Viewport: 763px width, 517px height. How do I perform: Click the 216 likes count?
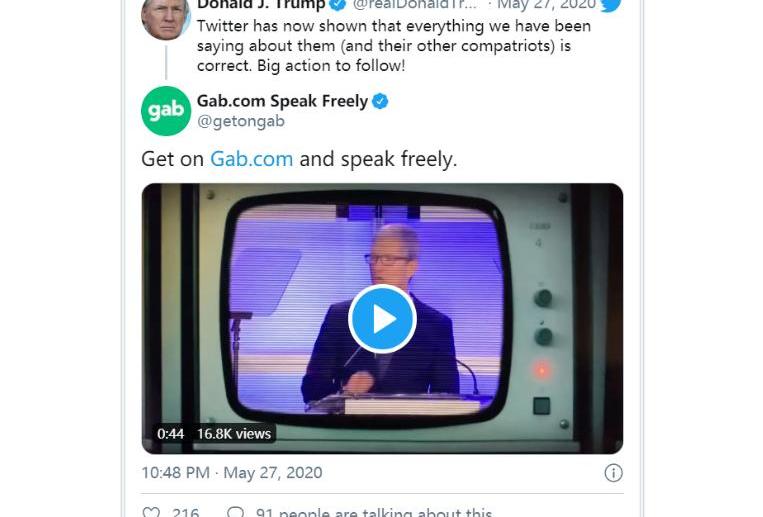click(x=185, y=512)
